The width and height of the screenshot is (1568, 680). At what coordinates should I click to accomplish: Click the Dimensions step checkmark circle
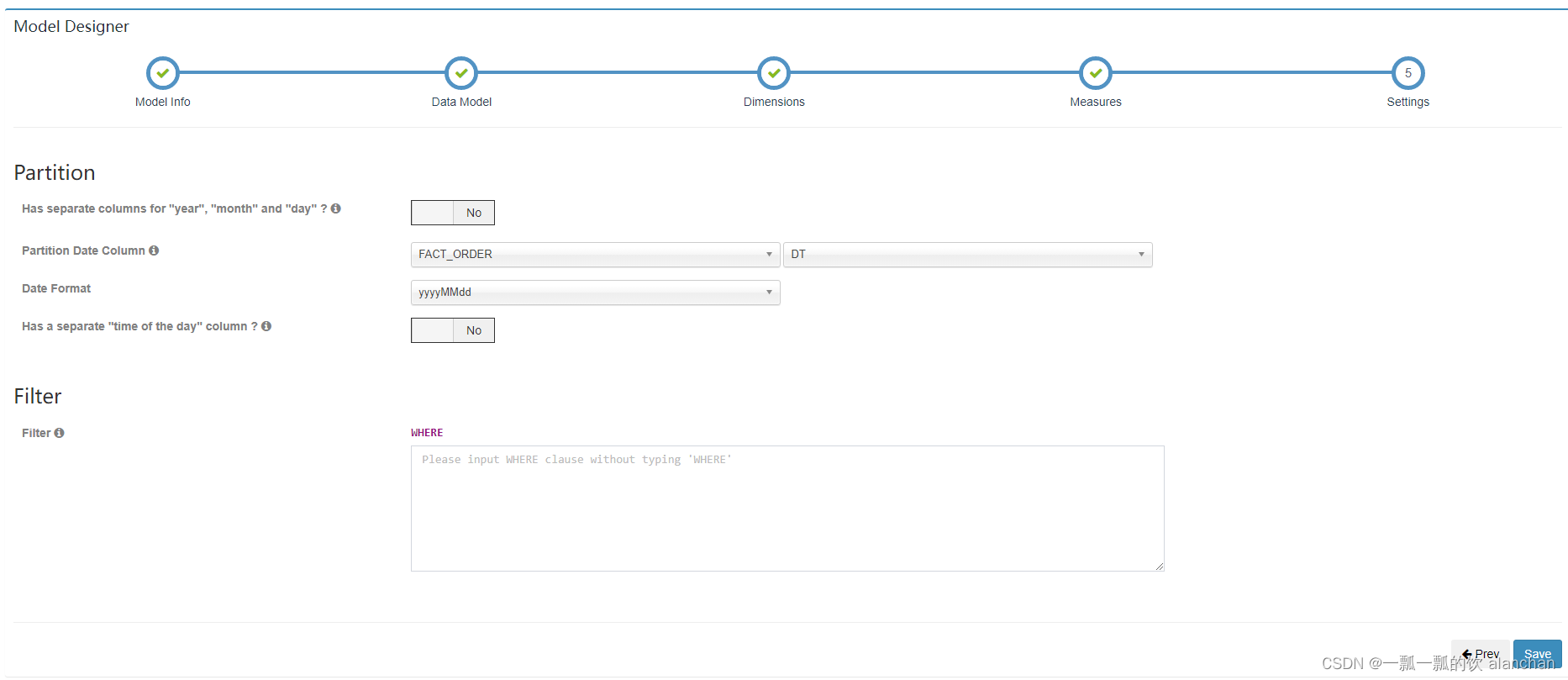(774, 73)
